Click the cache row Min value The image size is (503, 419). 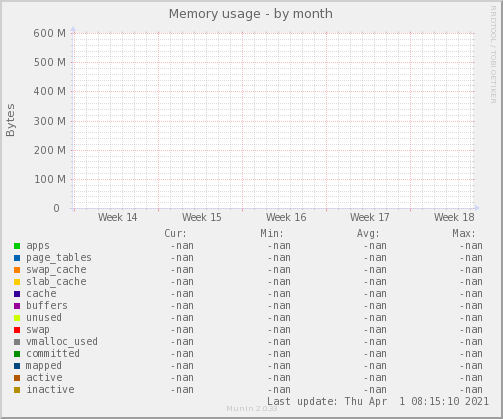click(x=279, y=294)
